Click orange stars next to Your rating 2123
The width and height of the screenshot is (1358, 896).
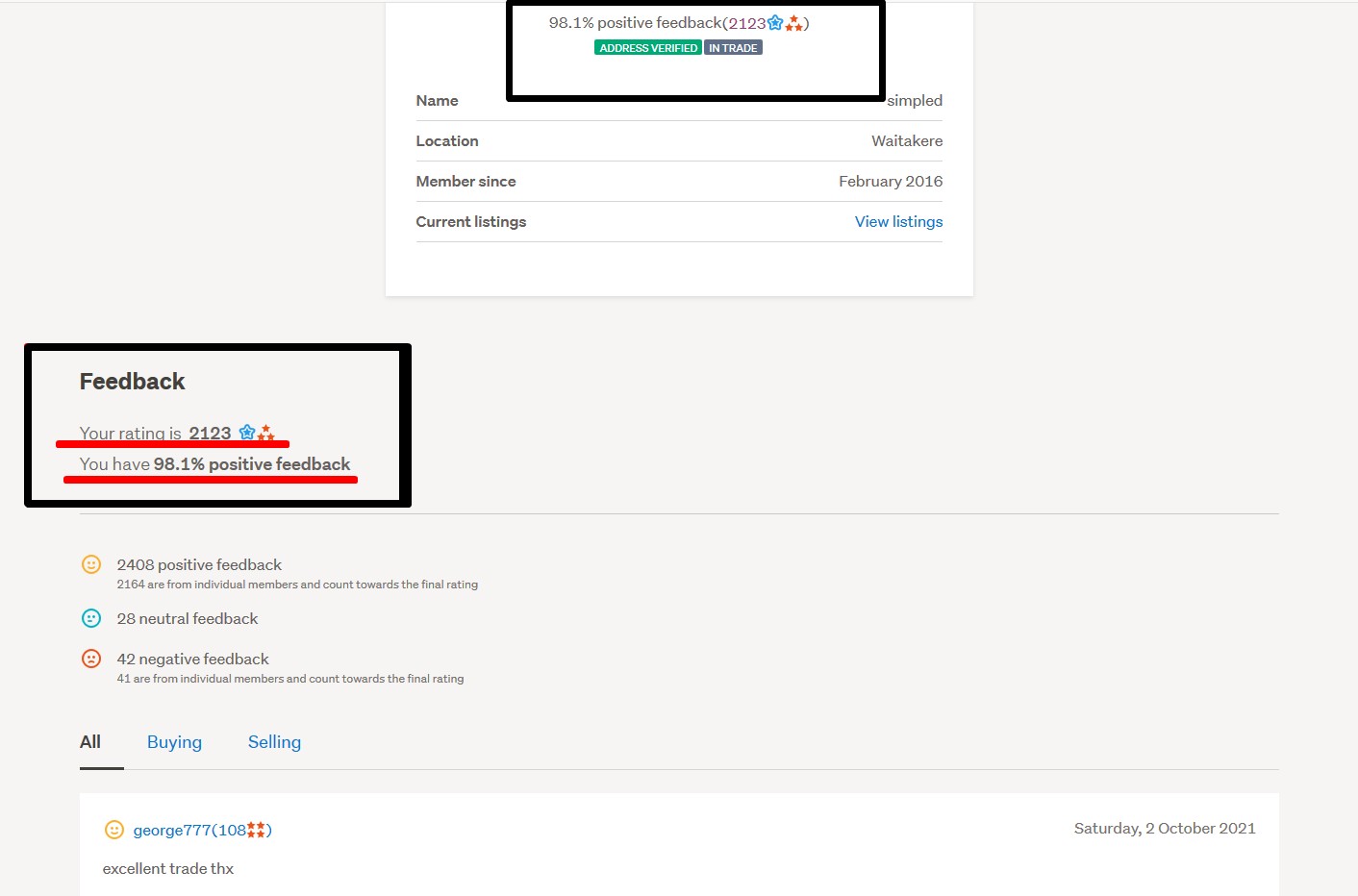point(265,433)
